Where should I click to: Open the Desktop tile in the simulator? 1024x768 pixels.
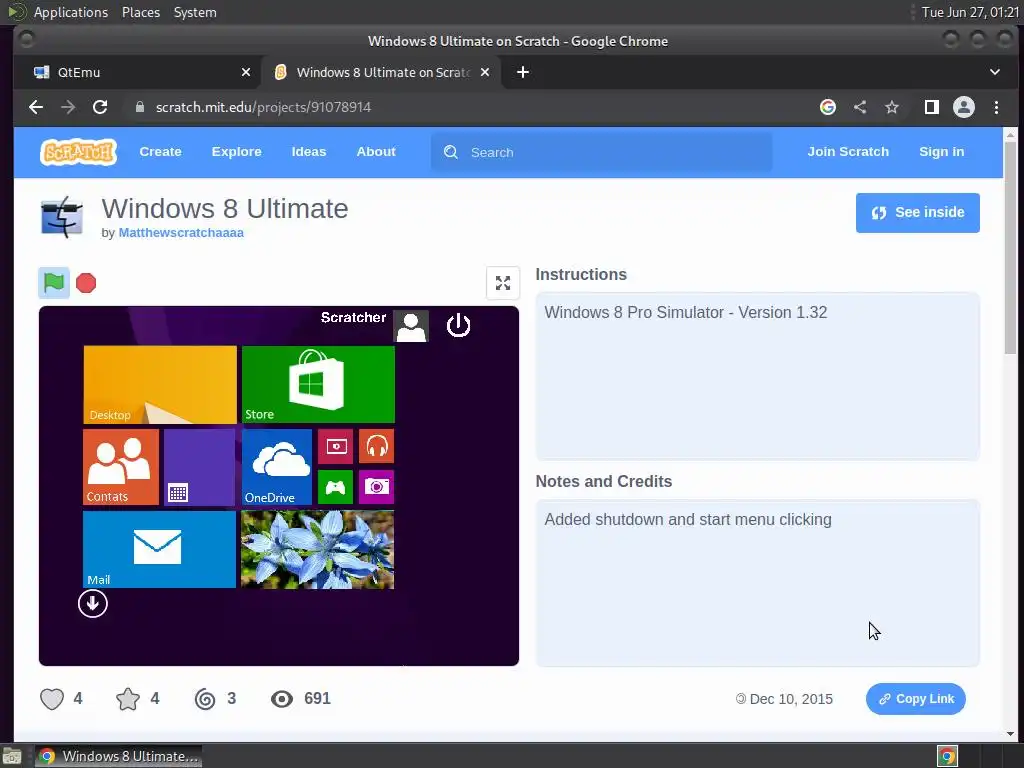coord(160,385)
